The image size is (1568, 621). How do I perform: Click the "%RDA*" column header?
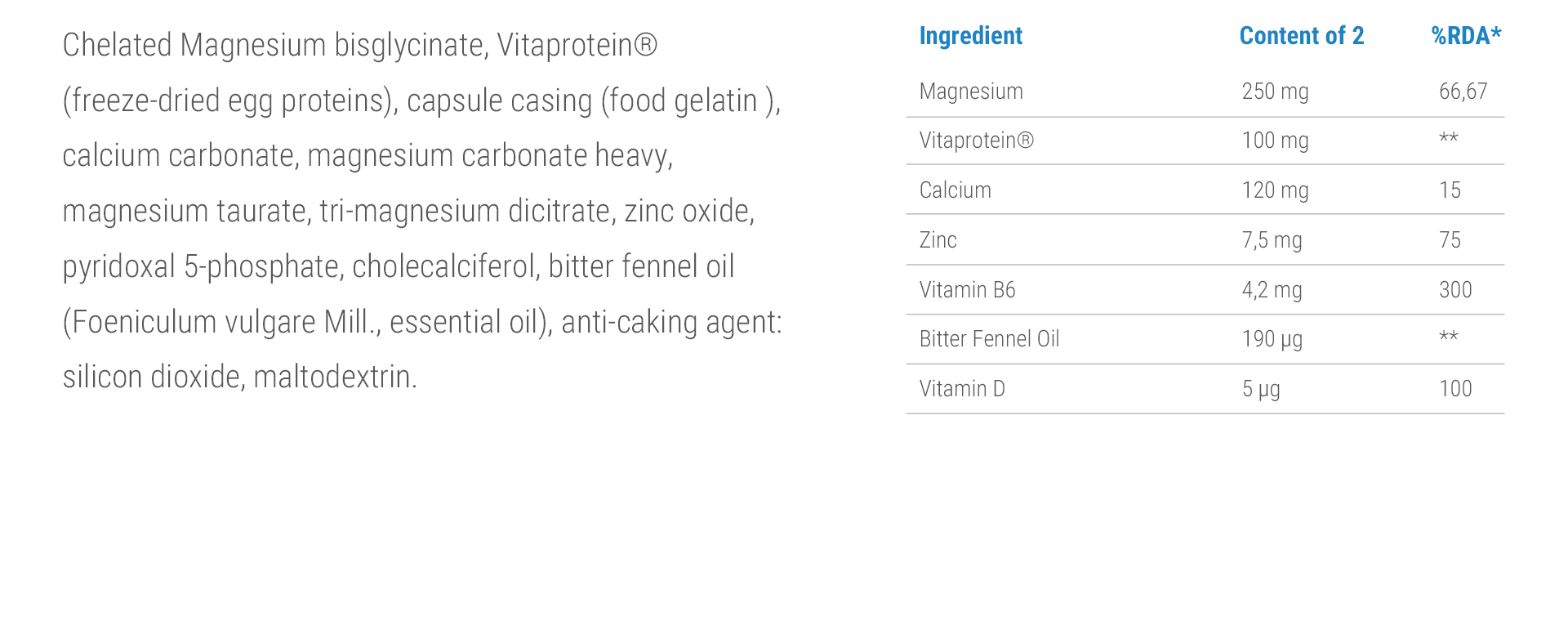point(1466,36)
